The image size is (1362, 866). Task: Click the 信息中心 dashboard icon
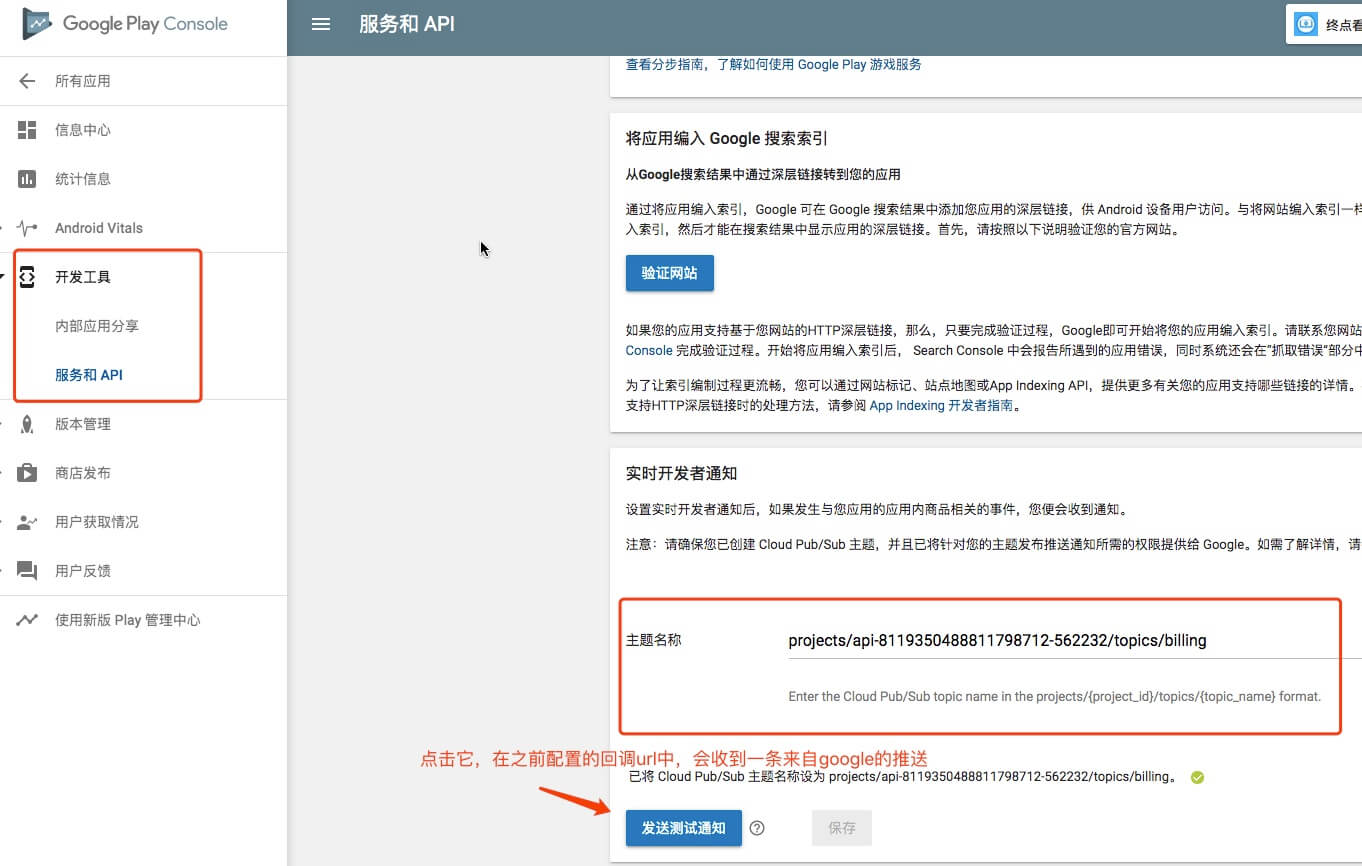pos(27,130)
